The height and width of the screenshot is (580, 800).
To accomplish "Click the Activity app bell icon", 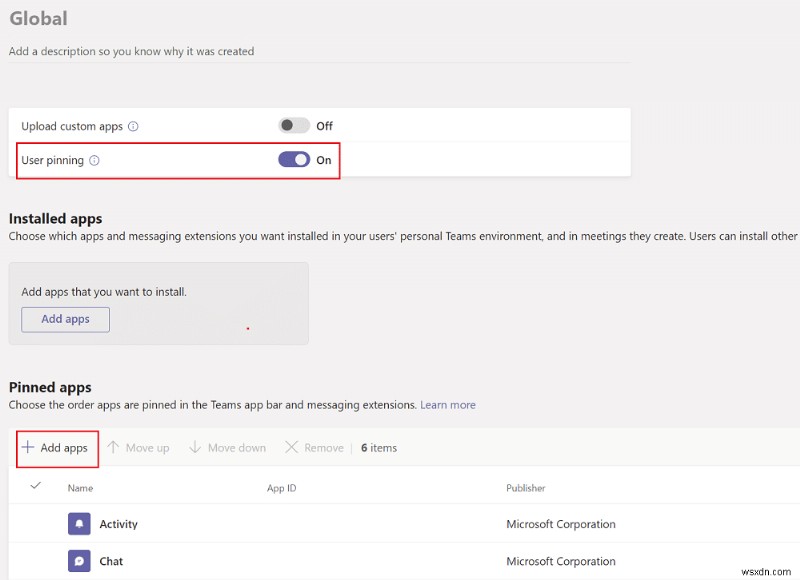I will 79,524.
